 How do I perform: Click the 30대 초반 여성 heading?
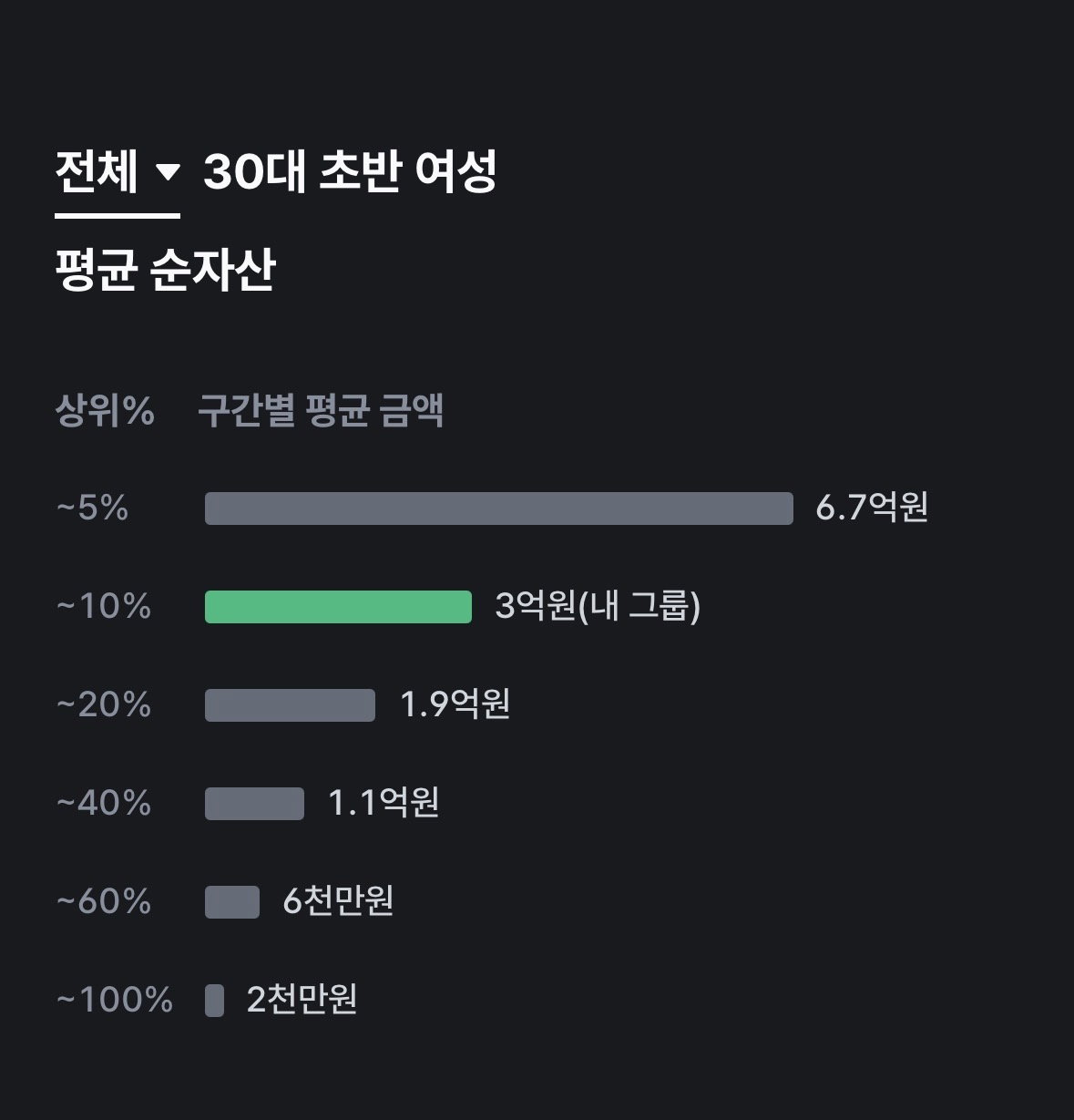point(350,171)
